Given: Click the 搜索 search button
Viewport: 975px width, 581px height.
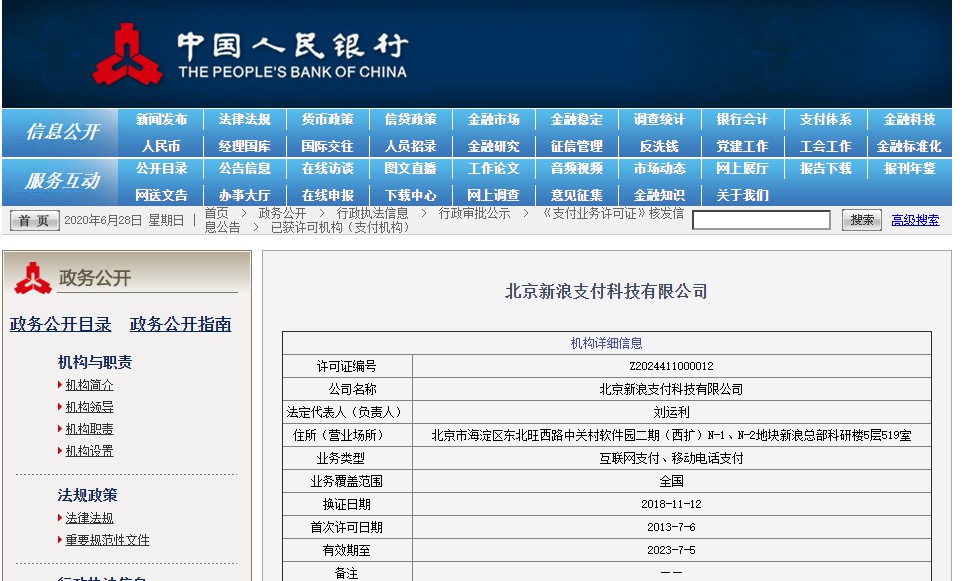Looking at the screenshot, I should pos(861,220).
